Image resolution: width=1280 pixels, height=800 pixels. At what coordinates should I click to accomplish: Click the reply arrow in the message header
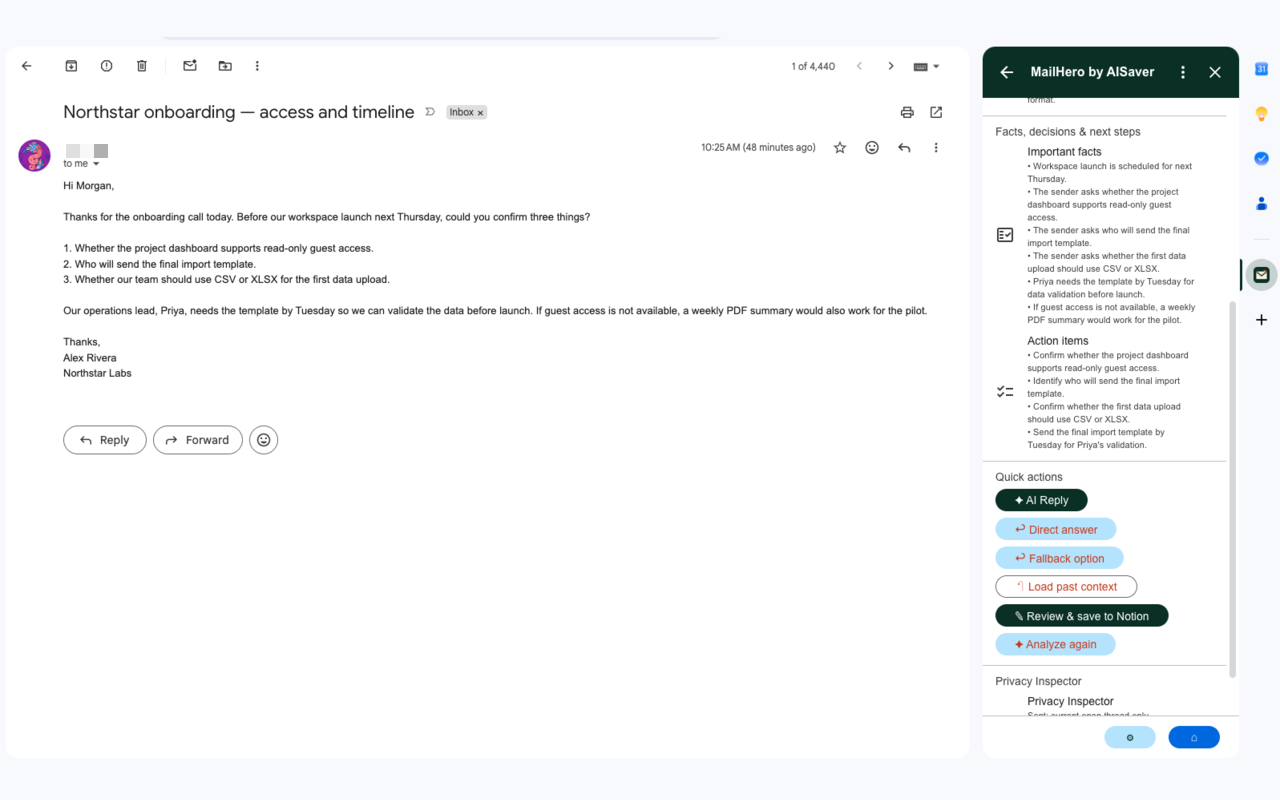904,148
